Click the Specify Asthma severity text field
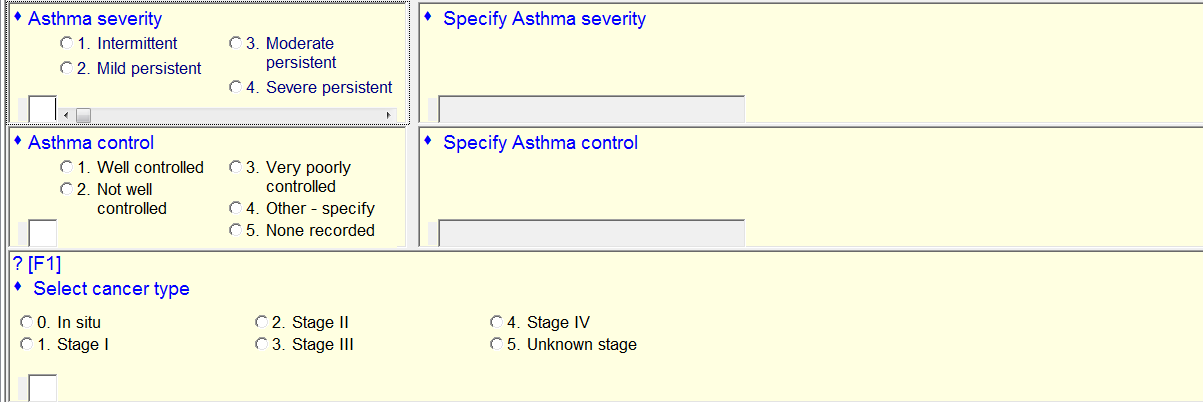1203x402 pixels. tap(592, 109)
